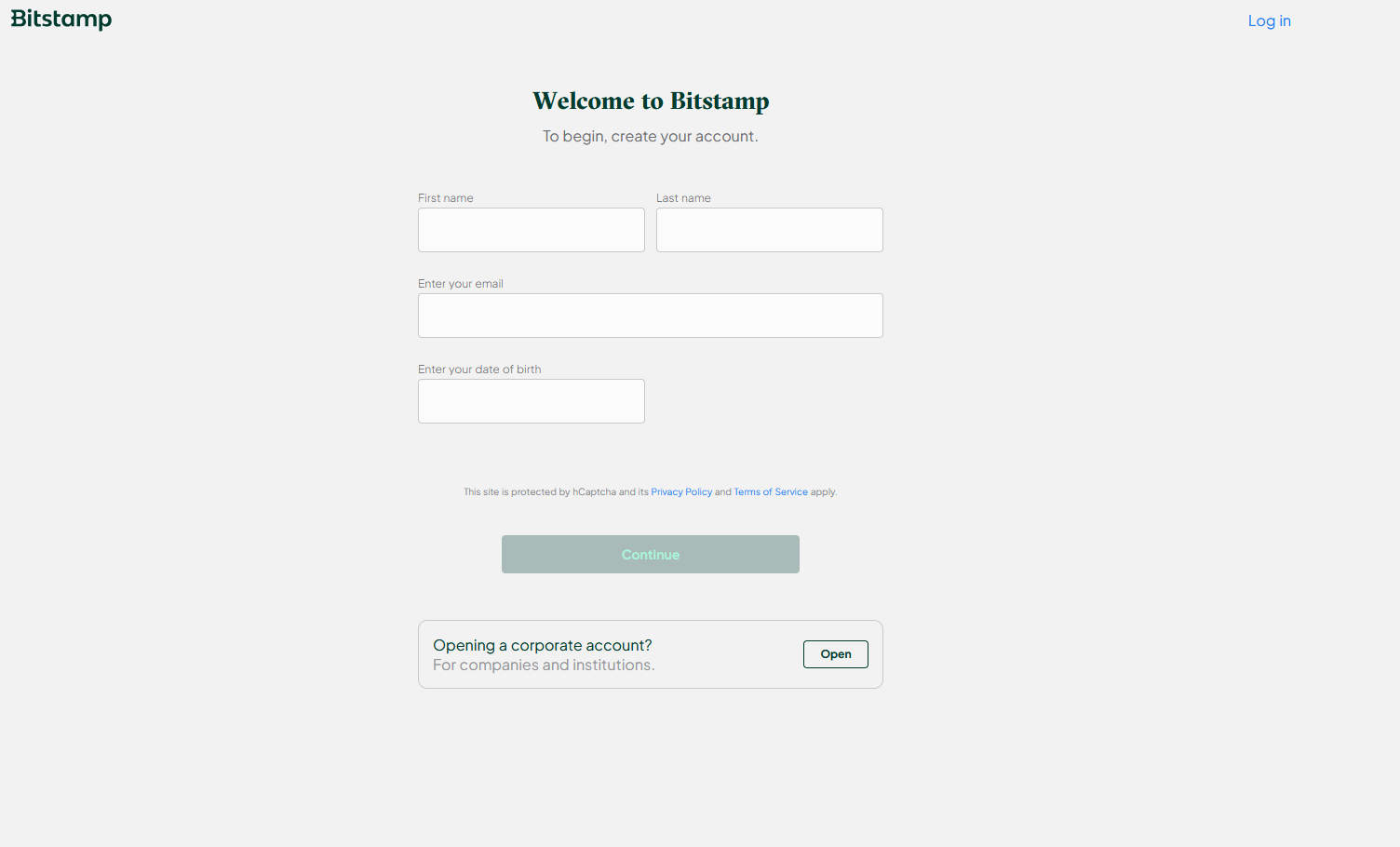Click 'Opening a corporate account?' text
This screenshot has width=1400, height=847.
point(543,645)
